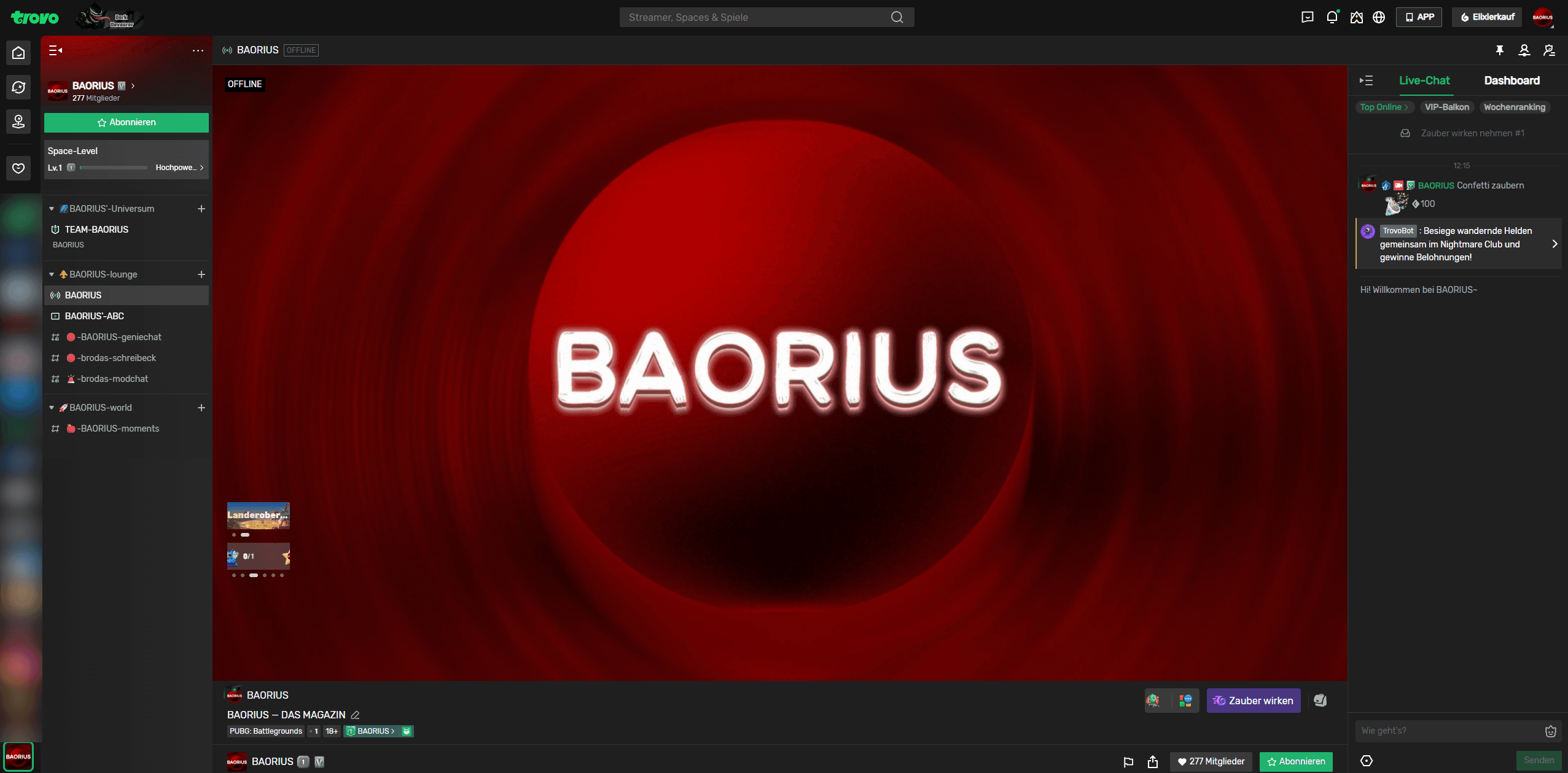Open the Elixierkauf button

(1486, 17)
